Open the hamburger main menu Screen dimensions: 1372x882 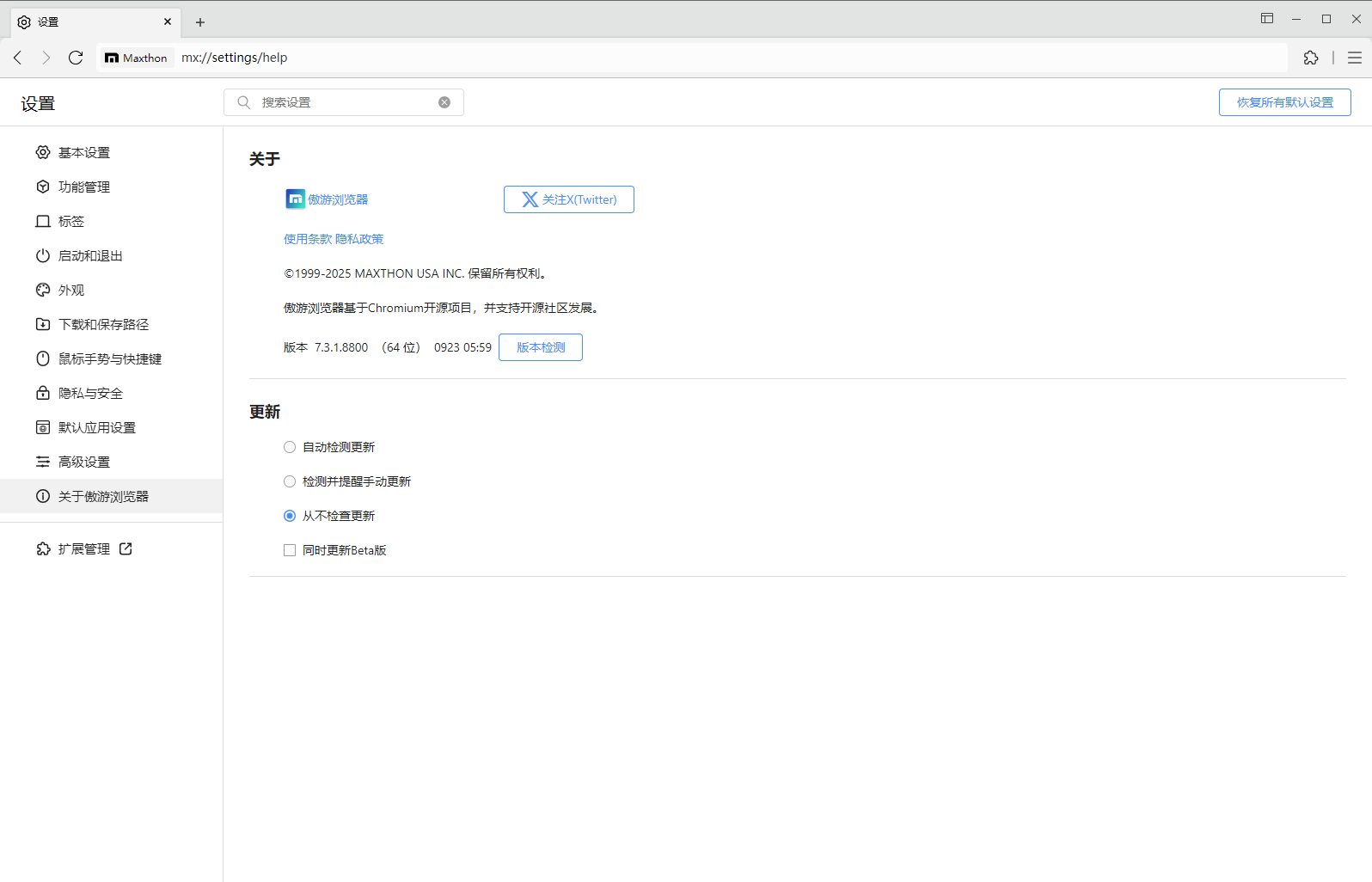(1355, 58)
